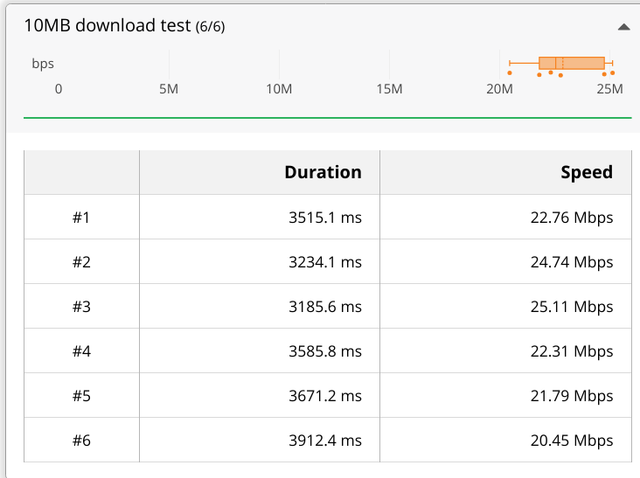Click the 10M axis label

point(279,89)
